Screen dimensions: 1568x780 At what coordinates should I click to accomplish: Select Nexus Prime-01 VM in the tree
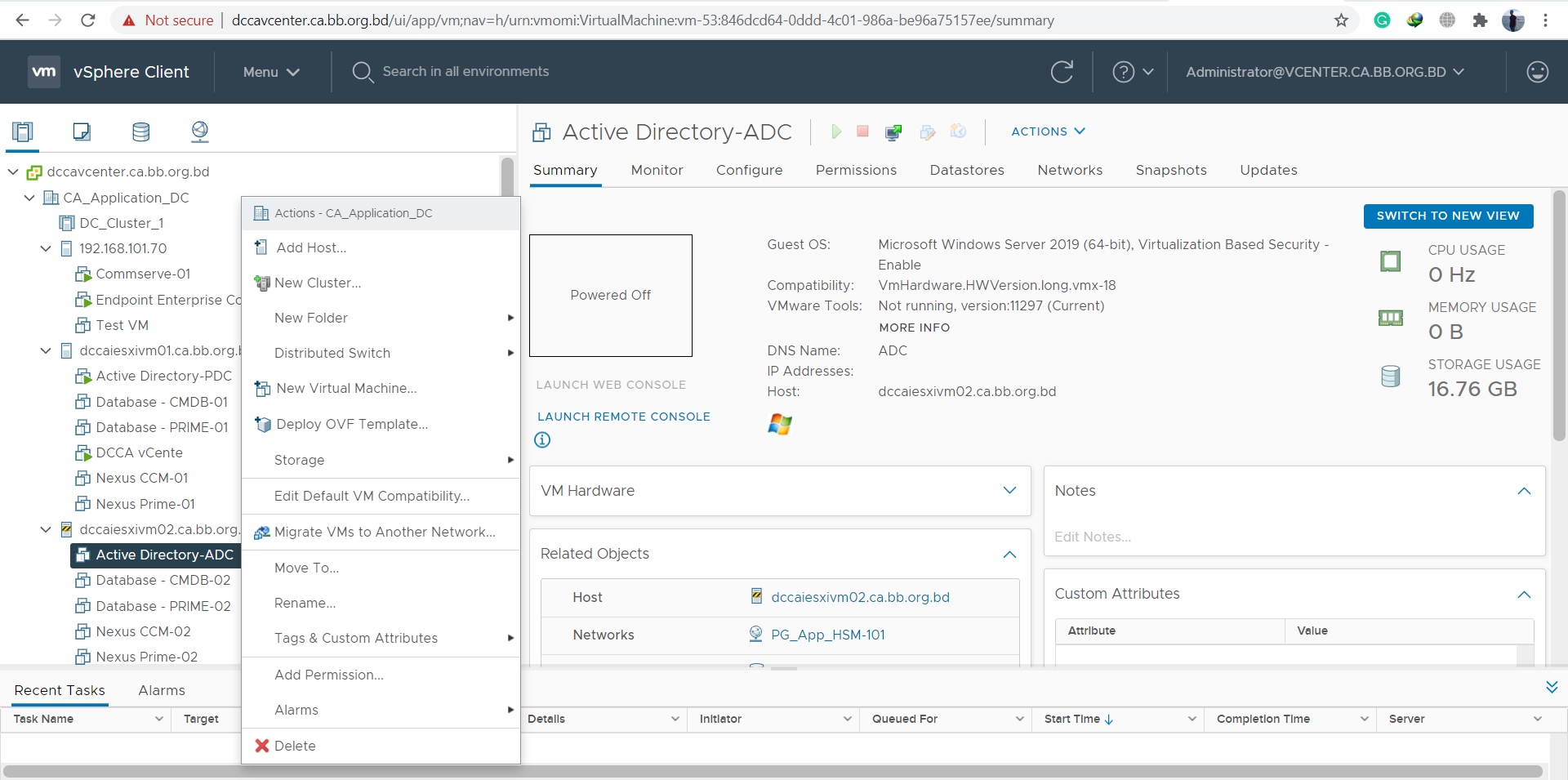[145, 504]
